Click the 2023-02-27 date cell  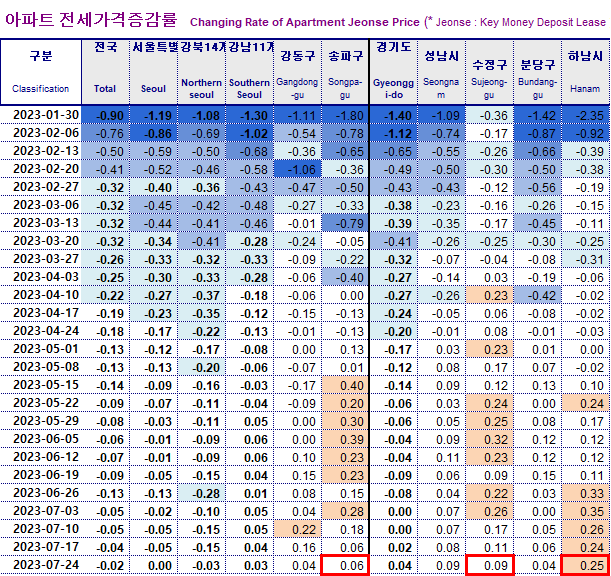(x=41, y=187)
